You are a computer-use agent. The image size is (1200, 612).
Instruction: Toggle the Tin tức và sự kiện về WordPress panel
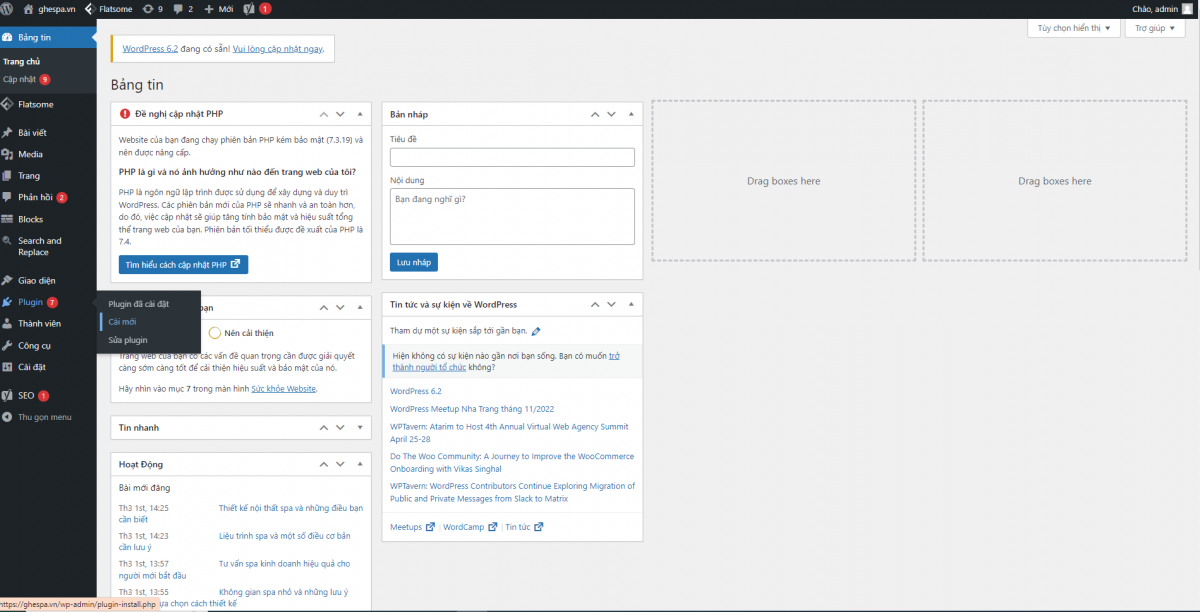[x=631, y=304]
